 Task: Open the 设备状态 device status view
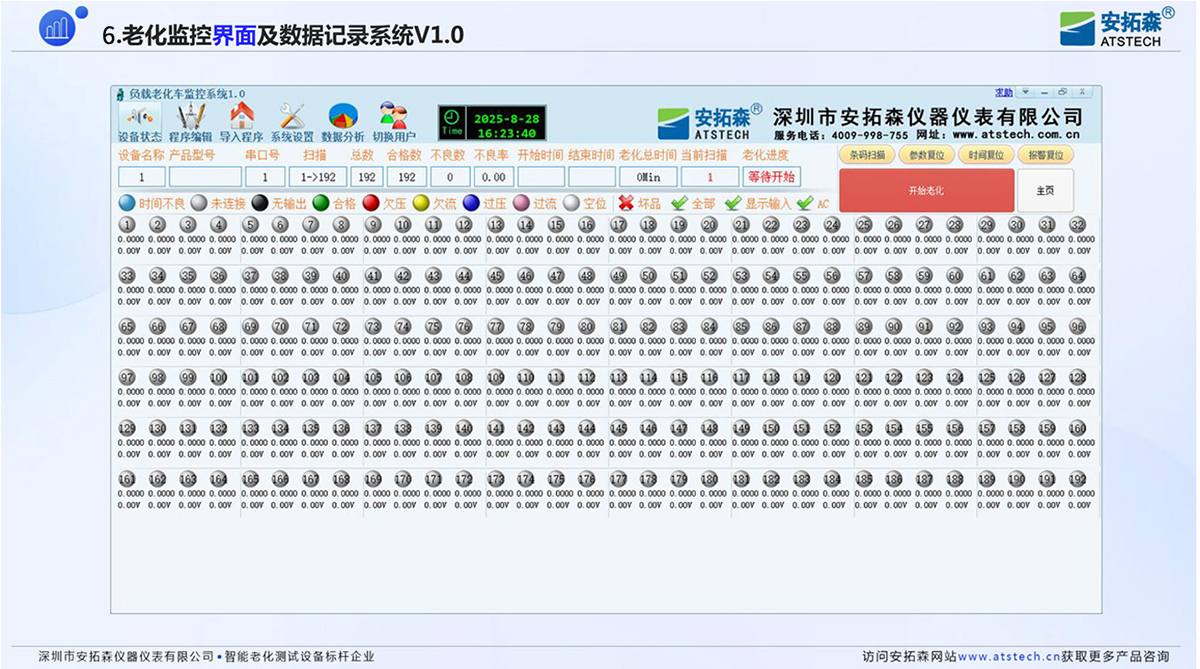click(139, 122)
